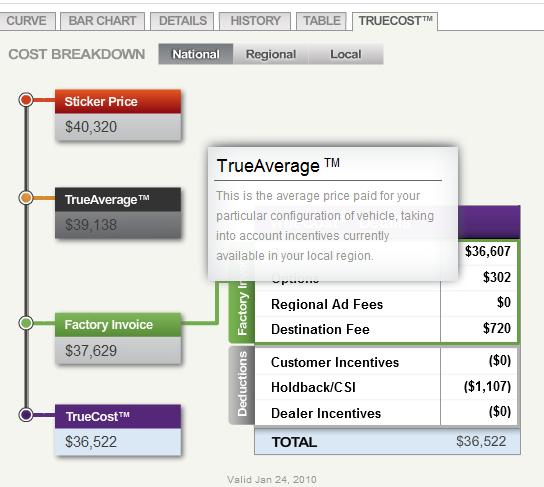The width and height of the screenshot is (544, 487).
Task: Click the purple TrueCost node circle
Action: (26, 415)
